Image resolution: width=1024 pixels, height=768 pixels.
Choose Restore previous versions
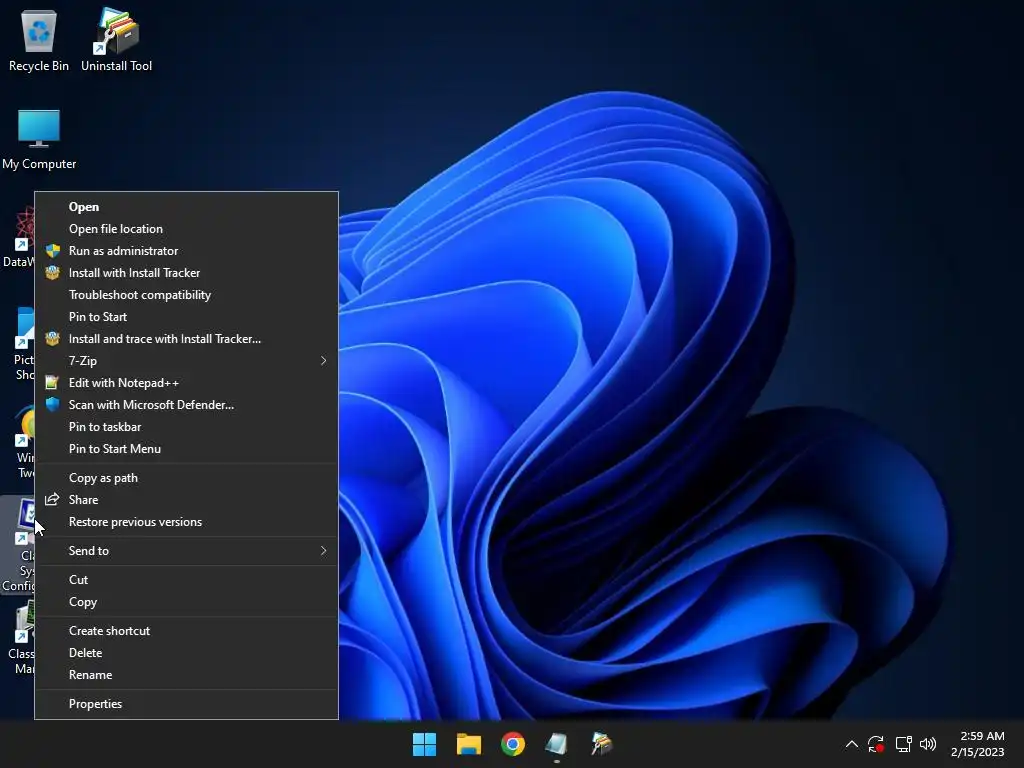pos(186,522)
